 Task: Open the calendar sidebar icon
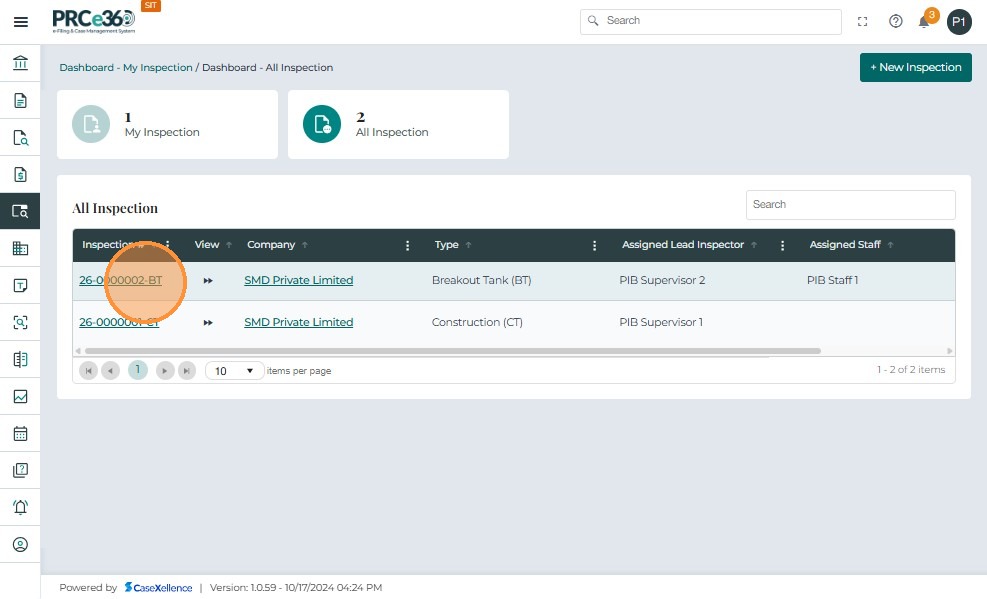tap(20, 434)
